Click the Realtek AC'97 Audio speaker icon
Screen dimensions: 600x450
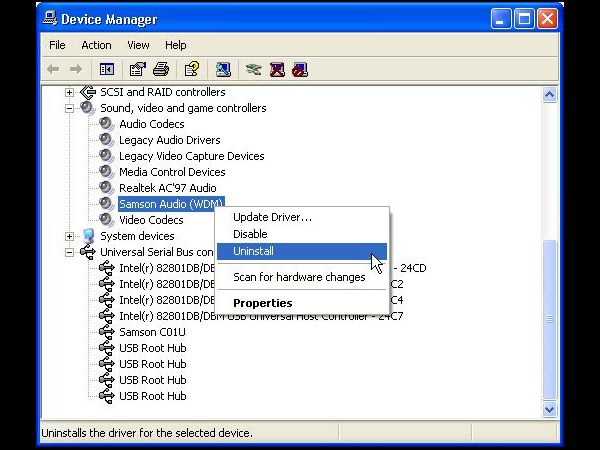(106, 188)
